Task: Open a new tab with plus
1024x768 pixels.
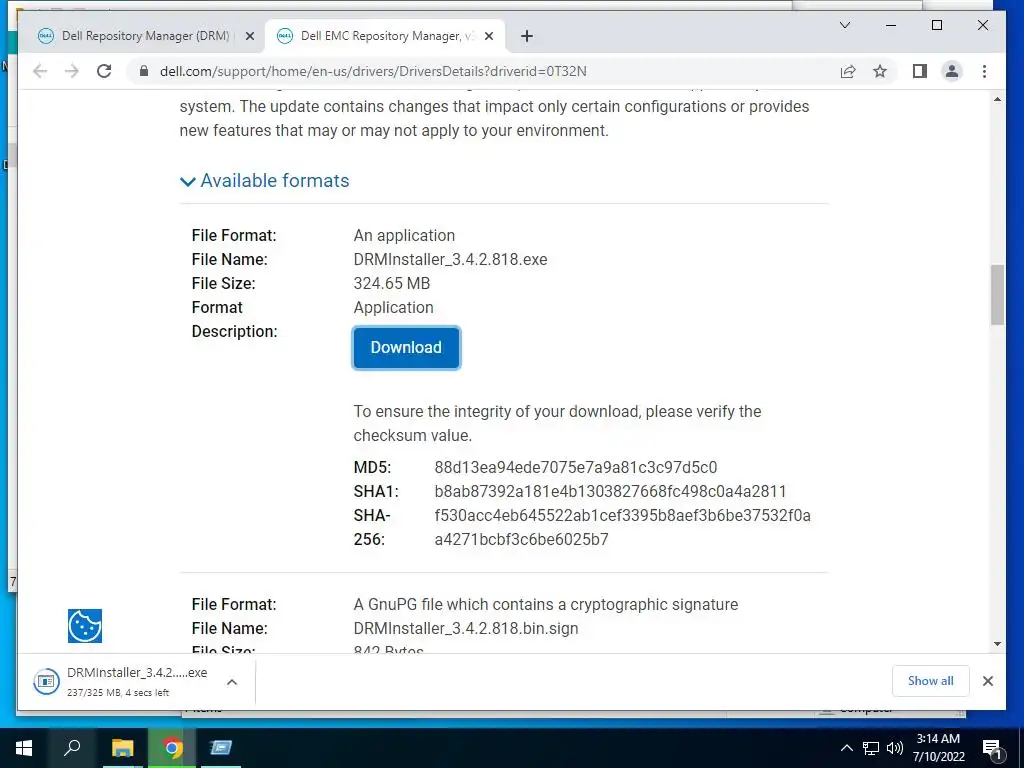Action: (x=527, y=36)
